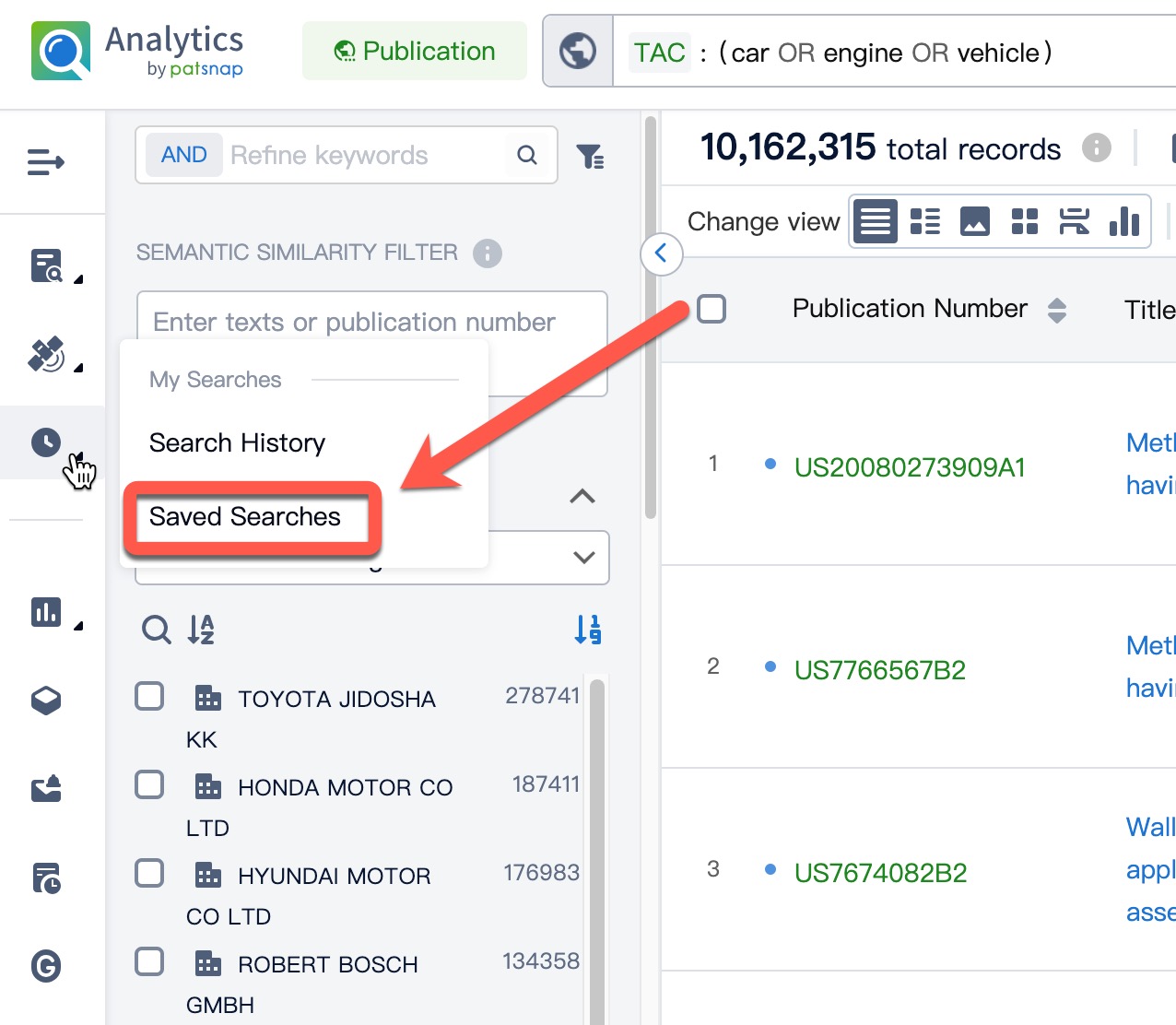Open the filter funnel icon beside Refine keywords
The image size is (1176, 1025).
(590, 157)
